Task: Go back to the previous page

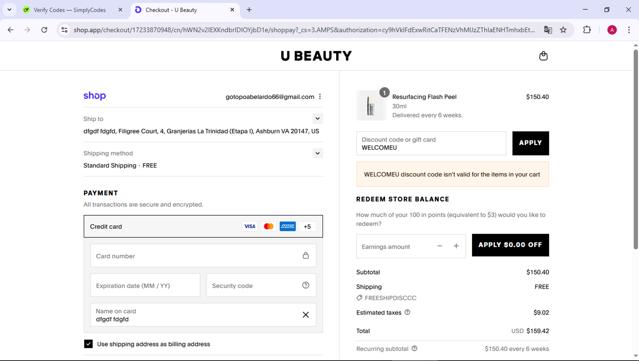Action: pyautogui.click(x=11, y=30)
